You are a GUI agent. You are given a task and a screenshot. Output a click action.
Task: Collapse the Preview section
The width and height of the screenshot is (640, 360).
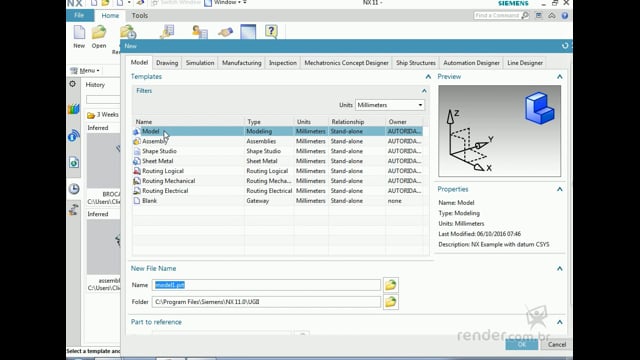[x=560, y=77]
